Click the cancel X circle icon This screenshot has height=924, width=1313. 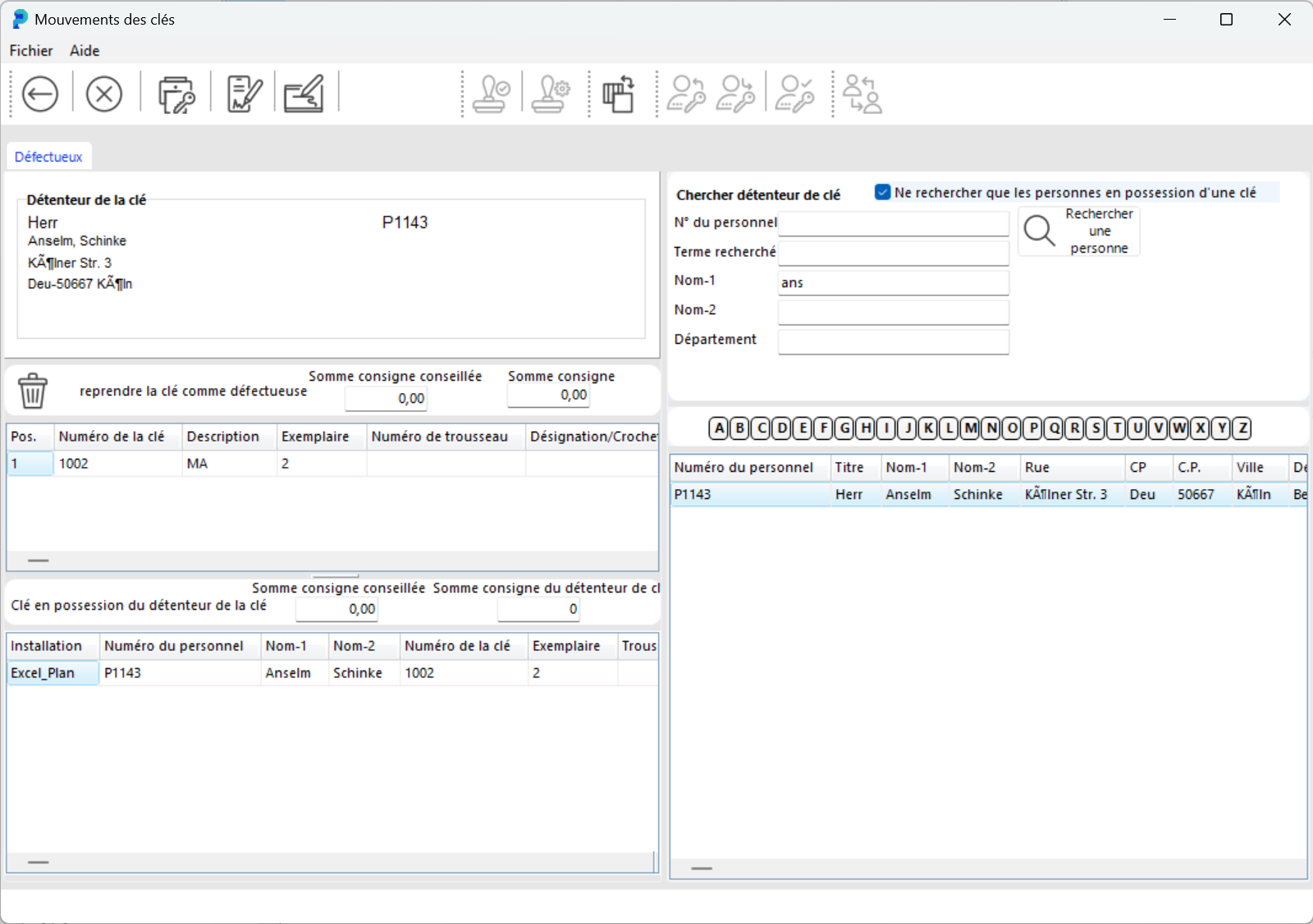pyautogui.click(x=104, y=94)
